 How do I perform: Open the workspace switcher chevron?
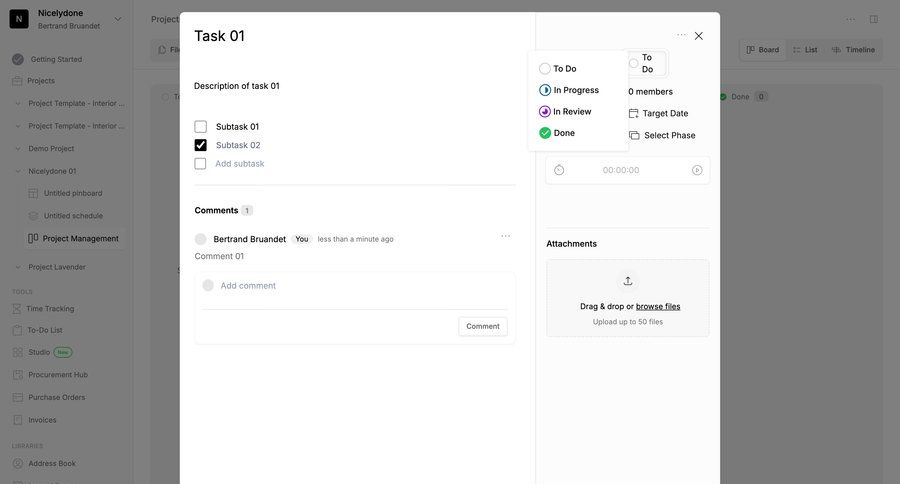pos(118,19)
